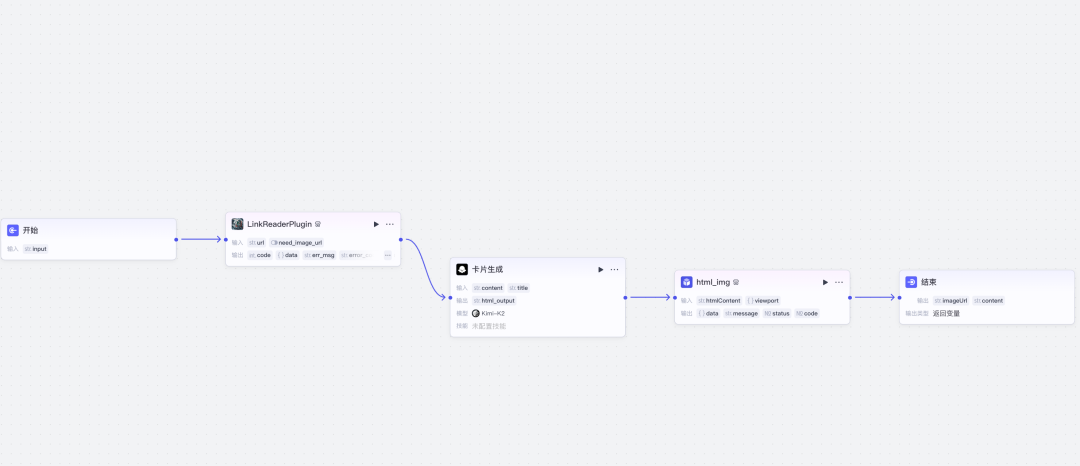Click the html_img plugin node icon
Viewport: 1080px width, 466px height.
click(x=687, y=282)
